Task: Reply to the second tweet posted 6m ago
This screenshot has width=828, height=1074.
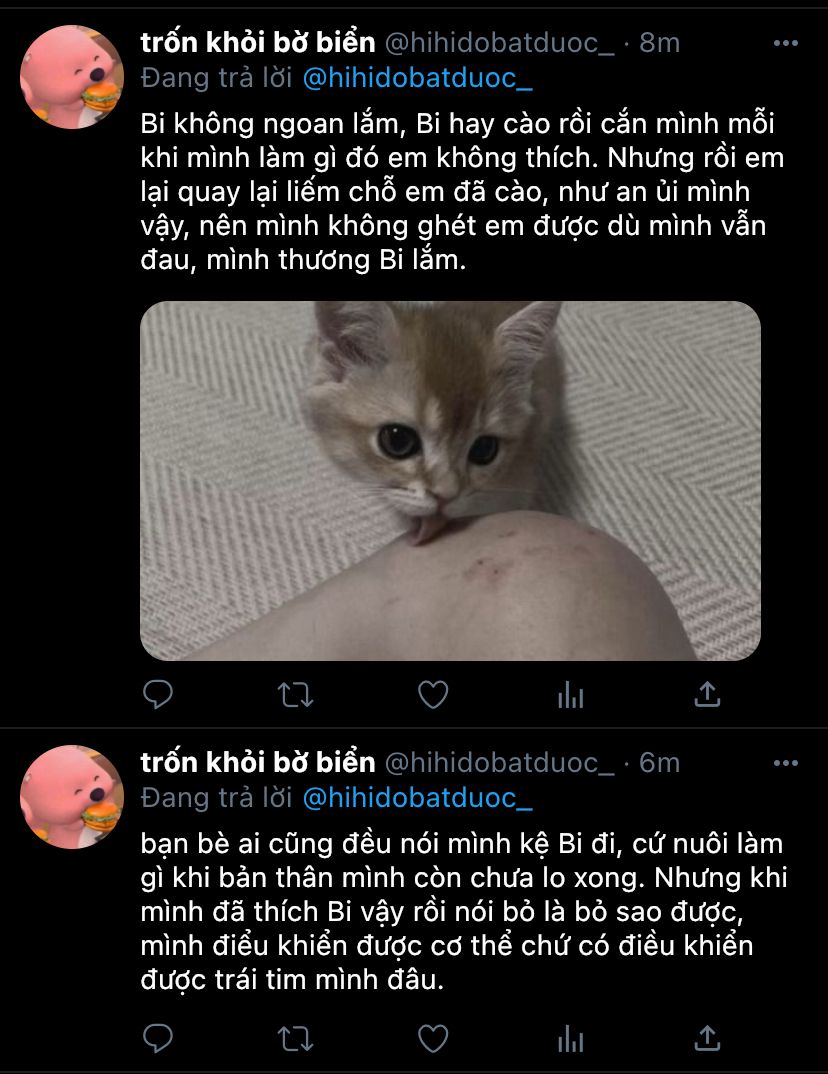Action: (158, 1038)
